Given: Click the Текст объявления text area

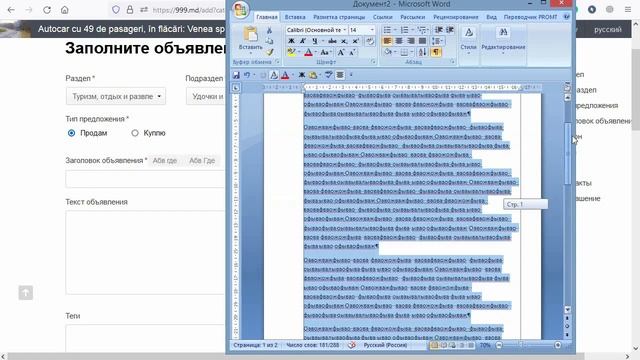Looking at the screenshot, I should tap(145, 252).
